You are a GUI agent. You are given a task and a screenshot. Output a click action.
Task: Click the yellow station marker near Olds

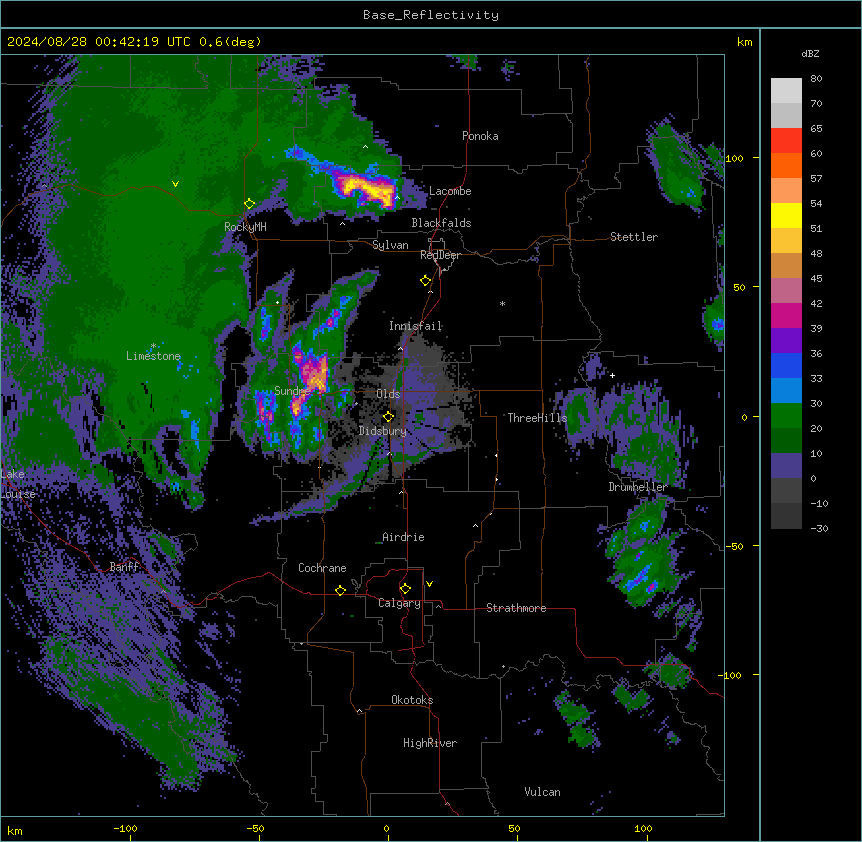[x=388, y=417]
